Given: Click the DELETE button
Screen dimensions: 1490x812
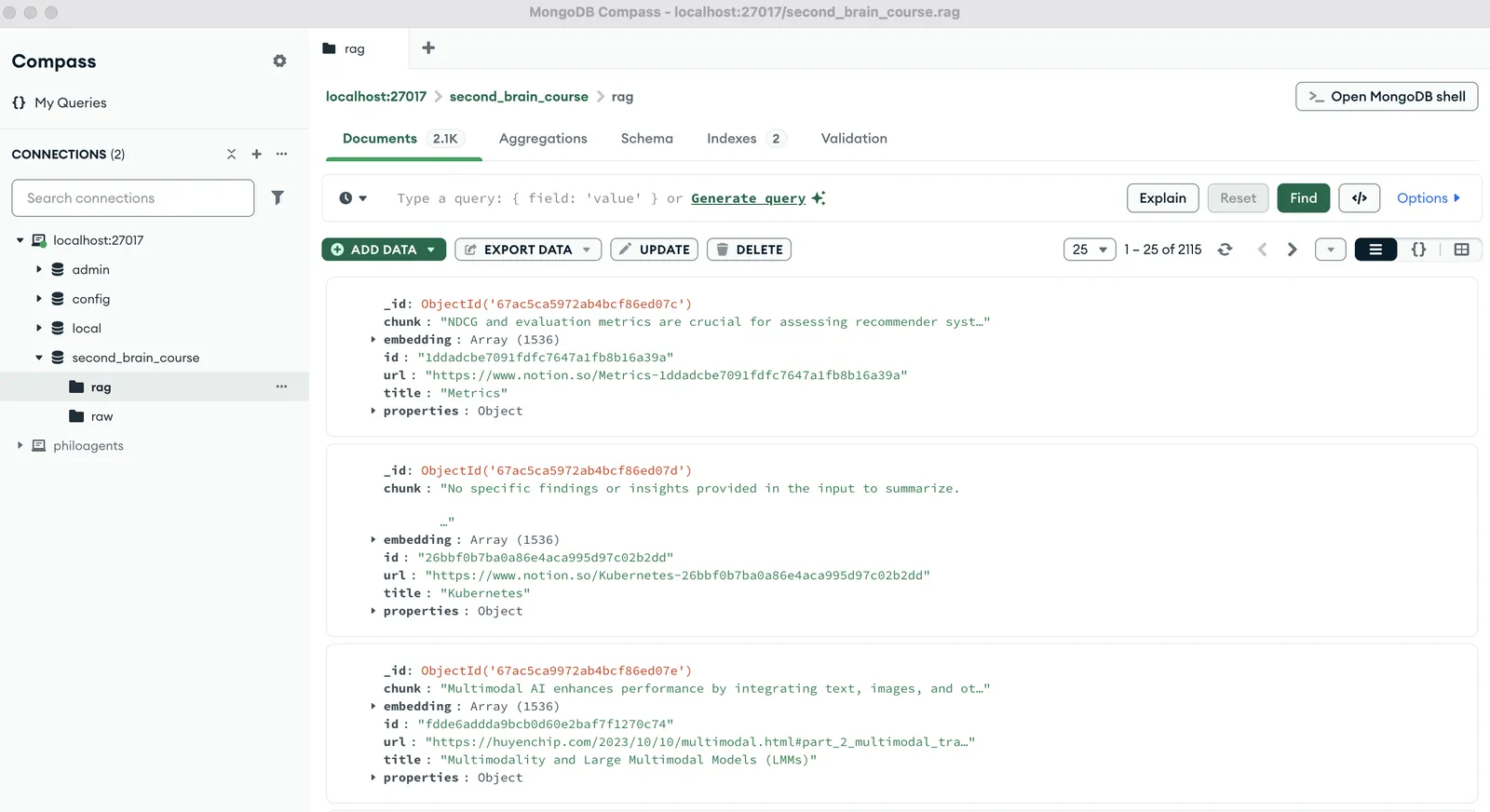Looking at the screenshot, I should click(x=749, y=250).
